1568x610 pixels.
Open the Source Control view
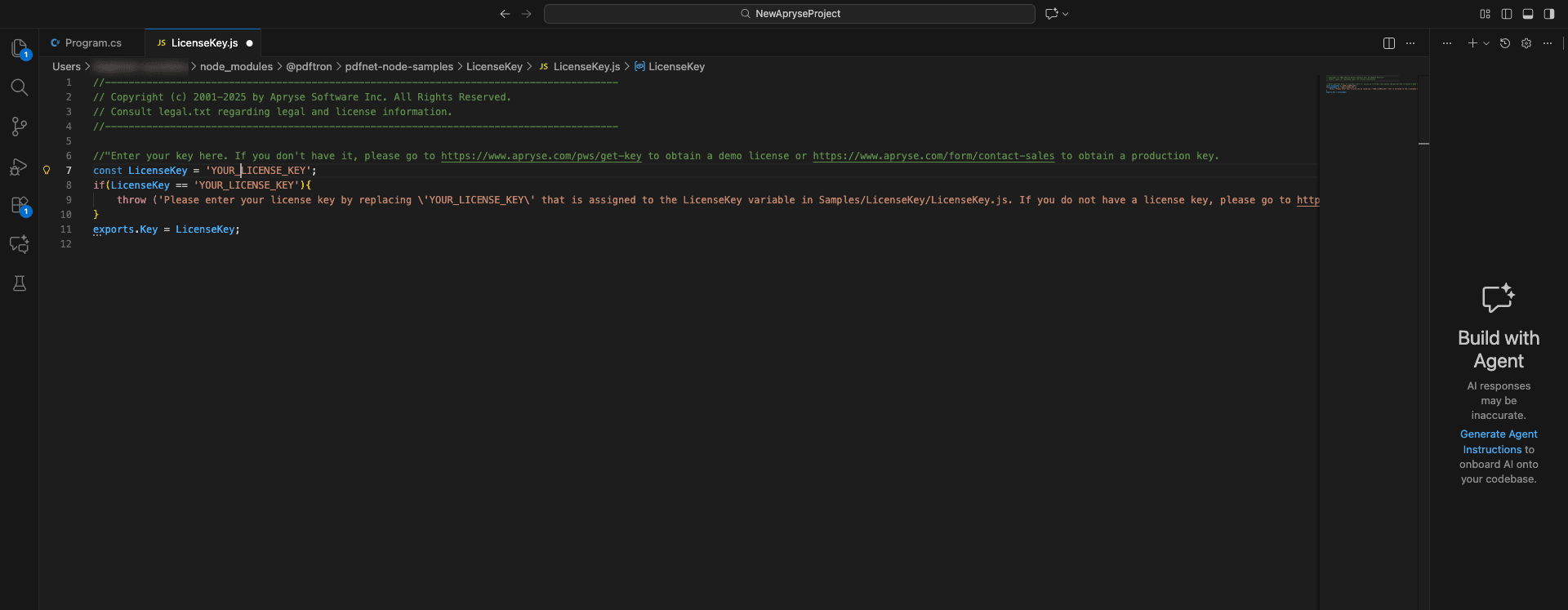point(20,127)
